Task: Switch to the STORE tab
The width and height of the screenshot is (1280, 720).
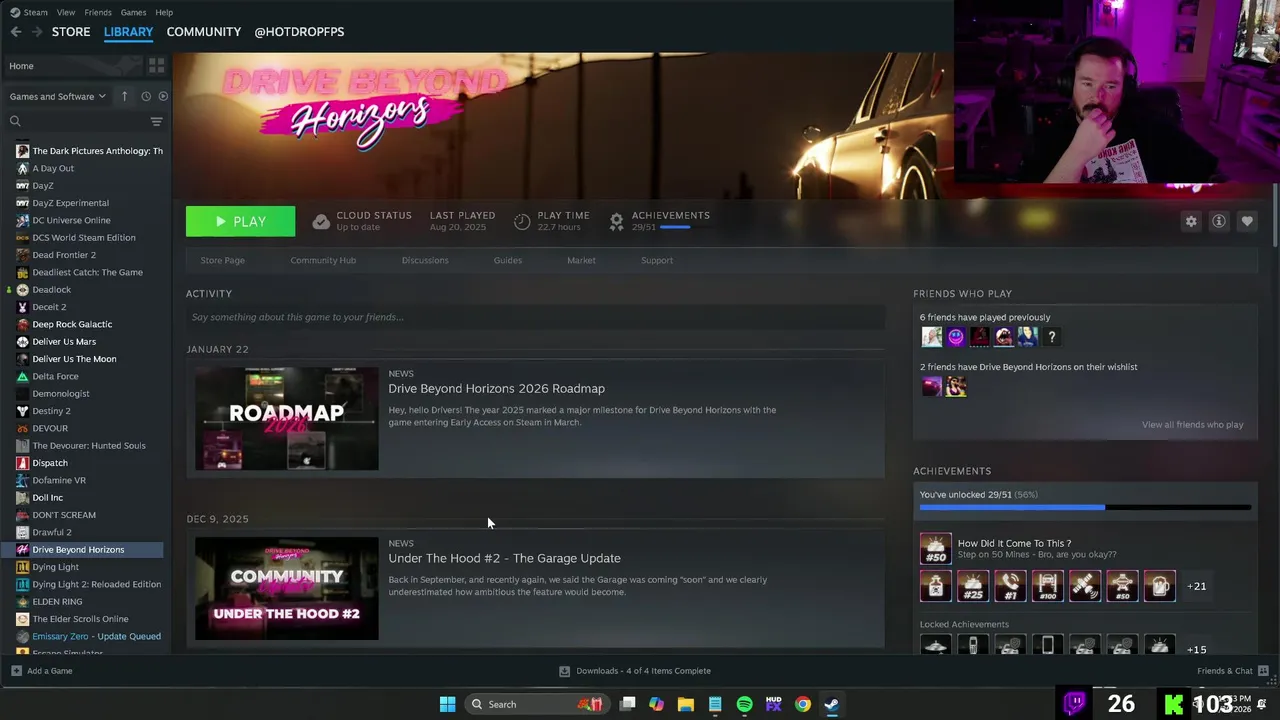Action: coord(71,32)
